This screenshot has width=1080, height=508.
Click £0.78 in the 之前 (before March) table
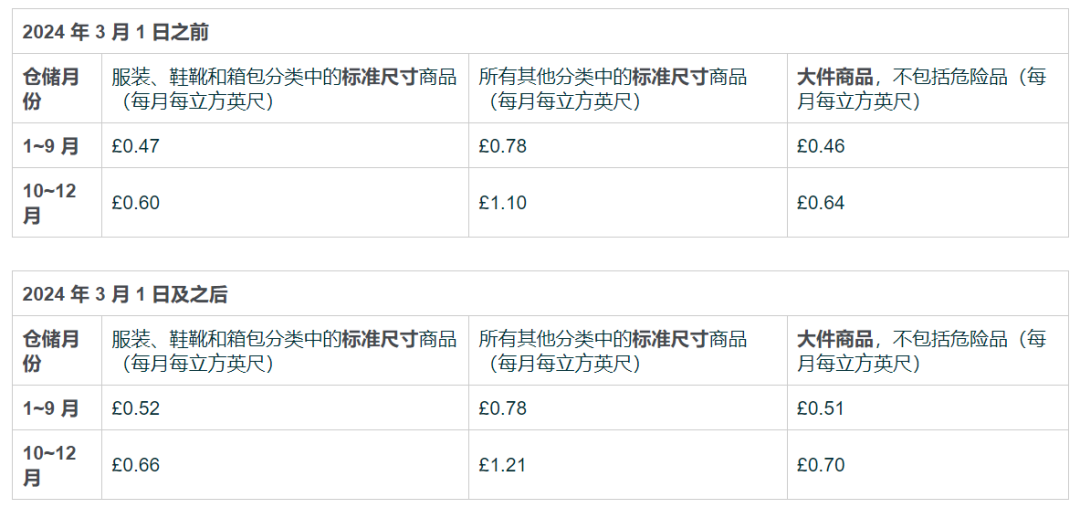(x=503, y=146)
